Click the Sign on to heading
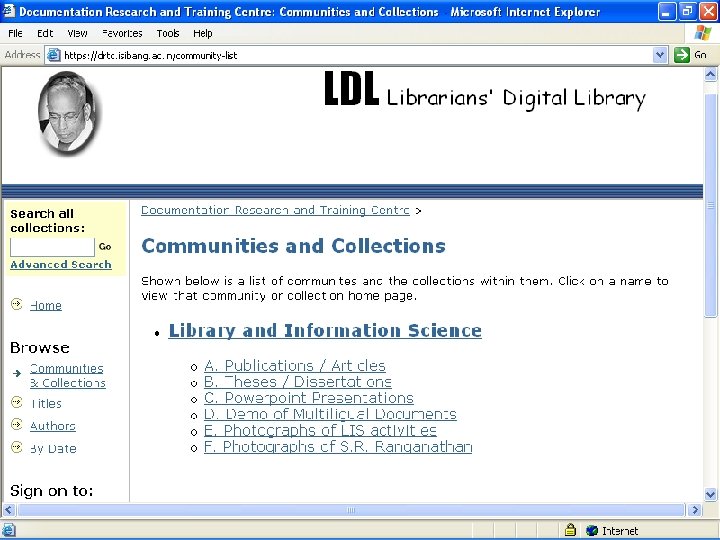Viewport: 720px width, 540px height. pos(51,491)
